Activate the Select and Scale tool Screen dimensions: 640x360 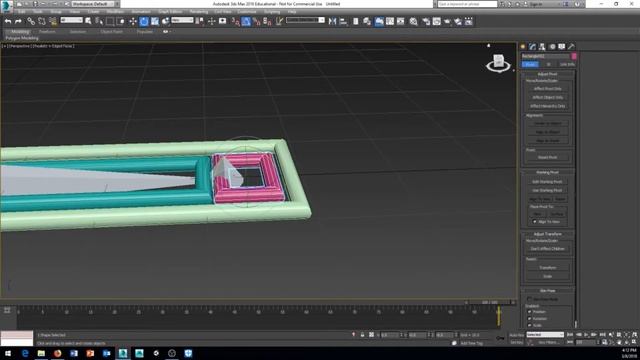(155, 21)
